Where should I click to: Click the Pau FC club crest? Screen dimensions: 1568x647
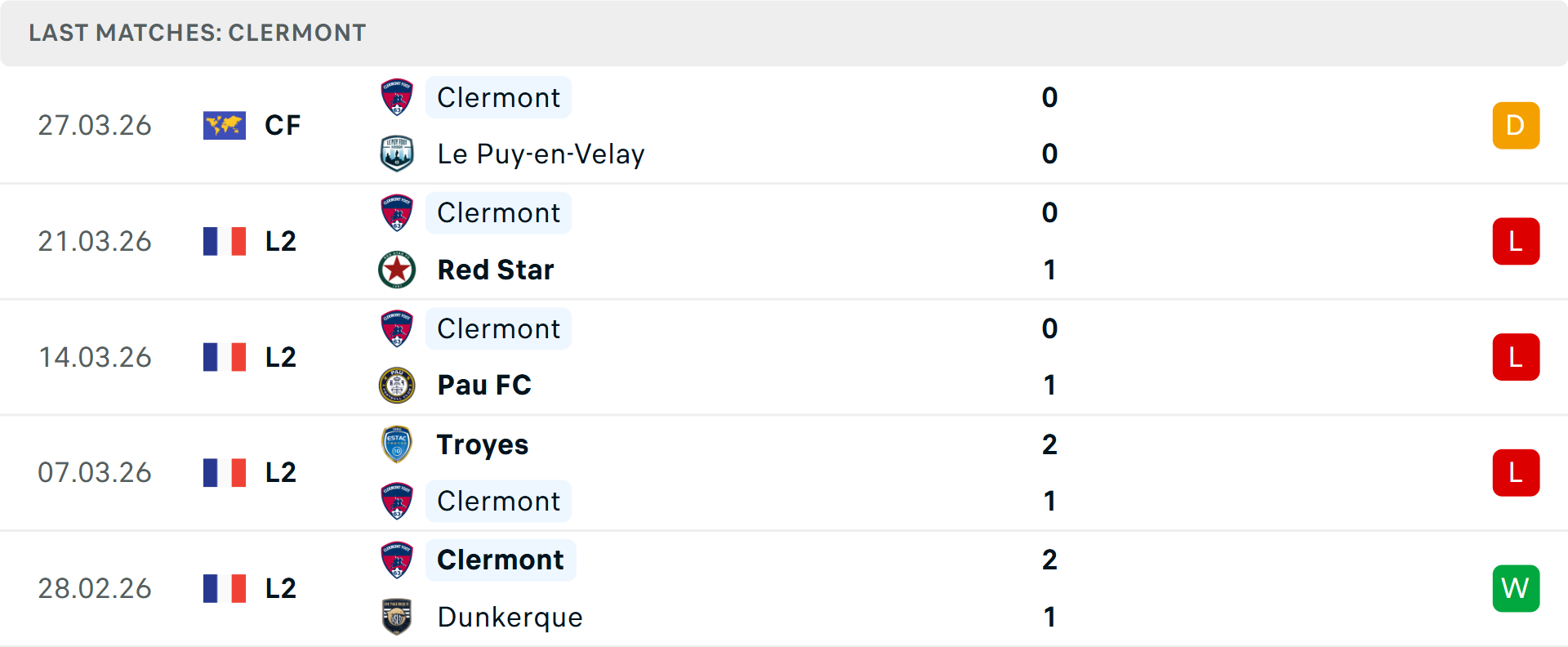[x=397, y=385]
